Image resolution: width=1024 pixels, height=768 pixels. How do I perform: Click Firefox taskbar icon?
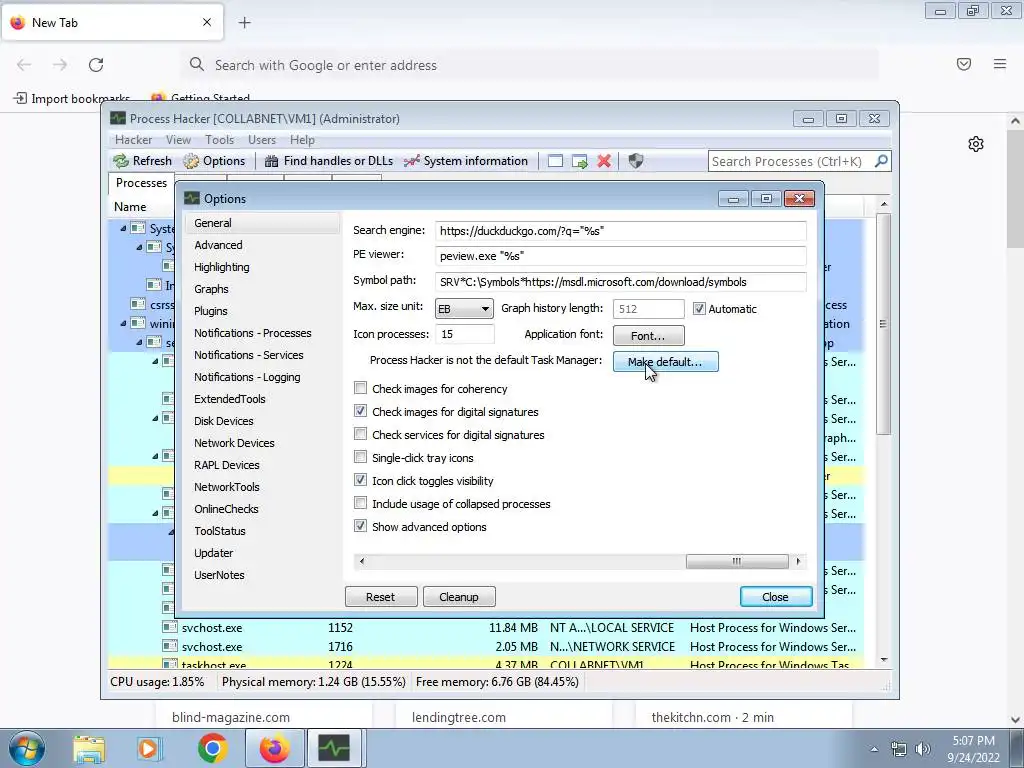pos(274,748)
